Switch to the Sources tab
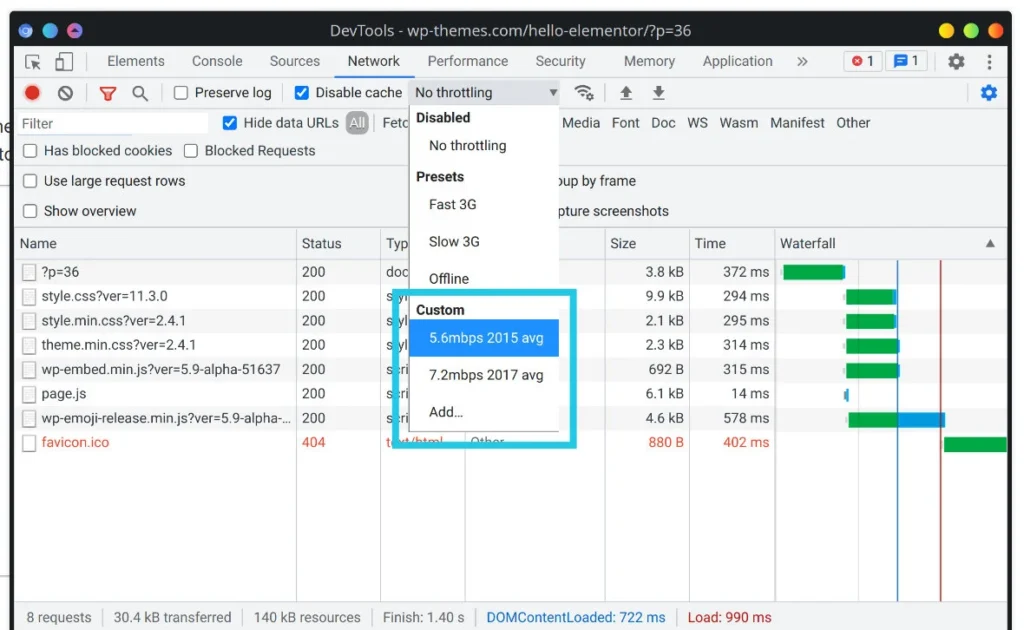Viewport: 1024px width, 630px height. pyautogui.click(x=295, y=61)
